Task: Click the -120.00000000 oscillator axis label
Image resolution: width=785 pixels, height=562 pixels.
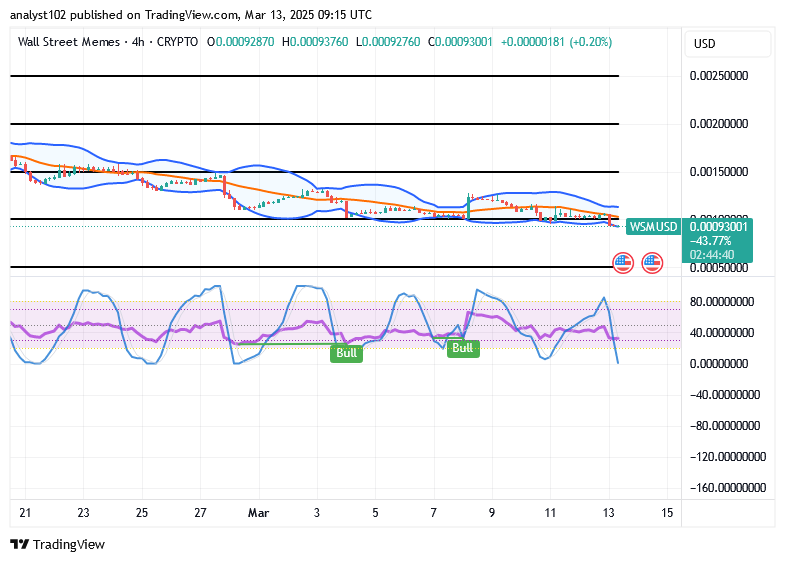Action: point(728,456)
